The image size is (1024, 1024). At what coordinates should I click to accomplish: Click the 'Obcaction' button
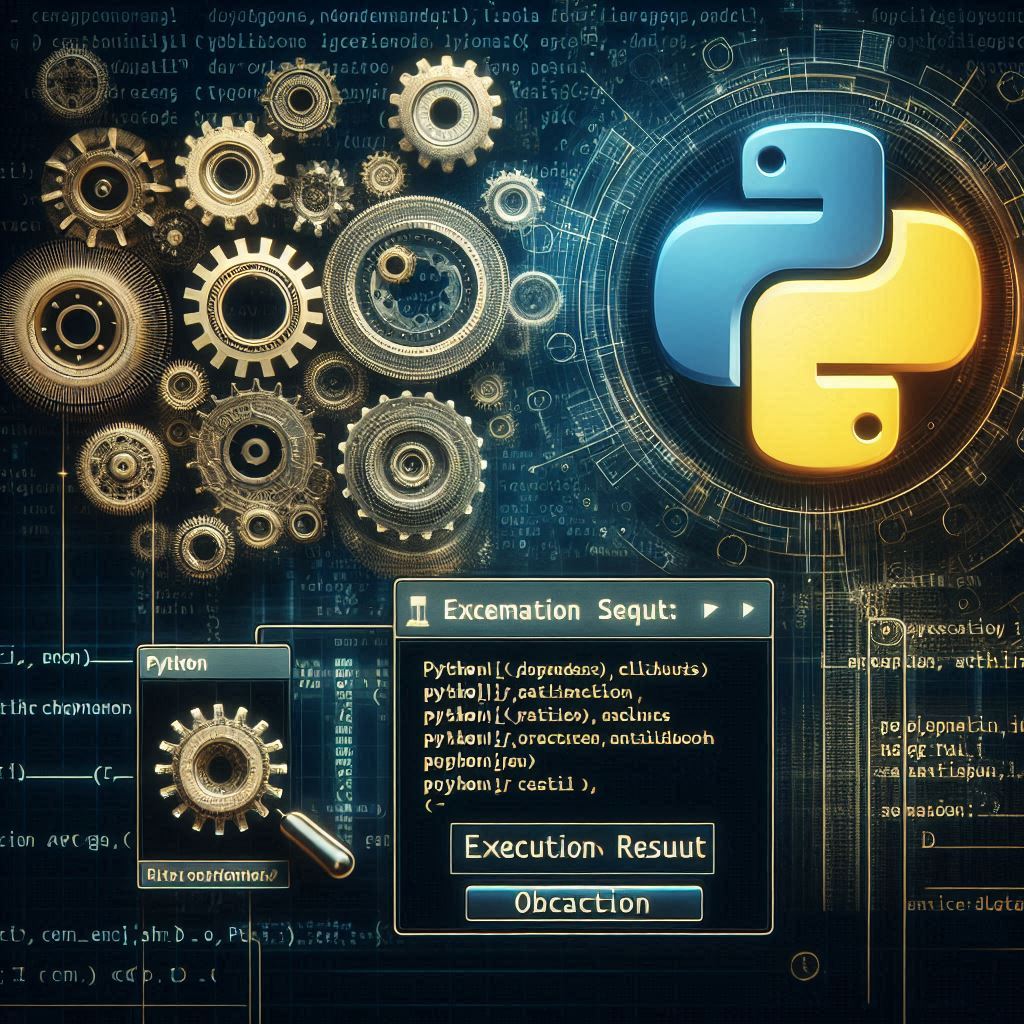pos(584,903)
